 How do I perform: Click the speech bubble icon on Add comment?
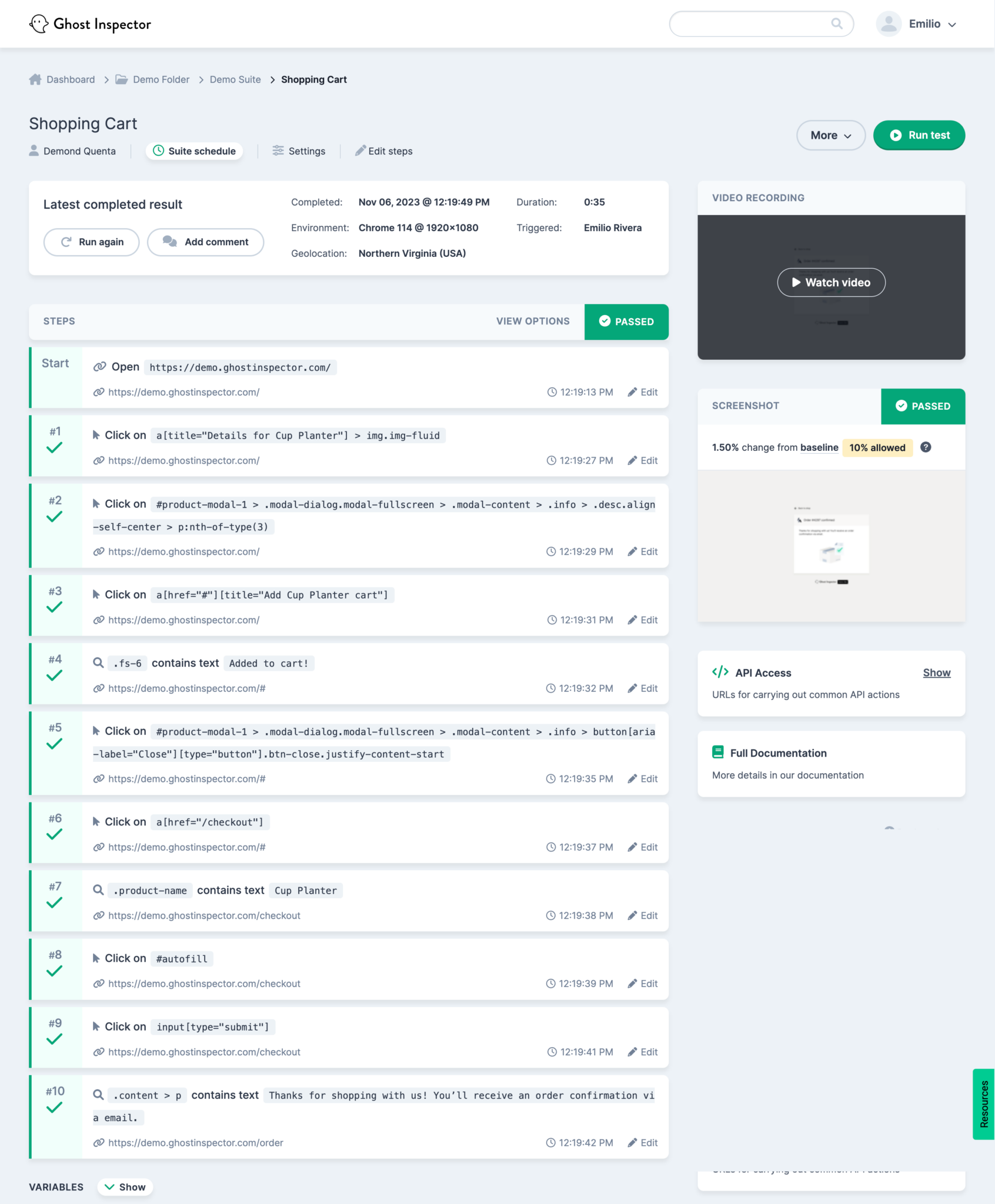click(169, 242)
